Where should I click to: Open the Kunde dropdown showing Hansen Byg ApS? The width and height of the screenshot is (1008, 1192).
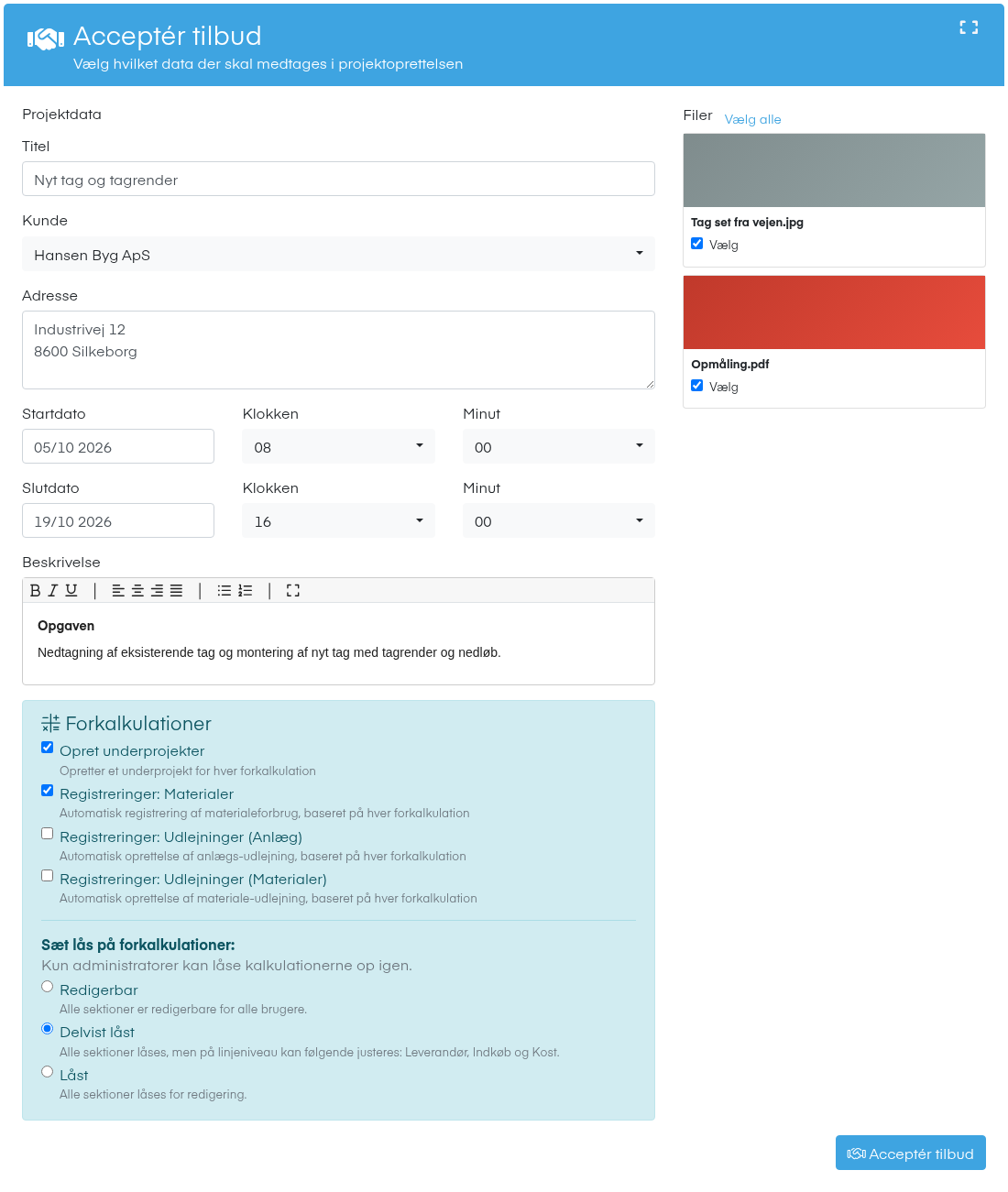coord(338,254)
